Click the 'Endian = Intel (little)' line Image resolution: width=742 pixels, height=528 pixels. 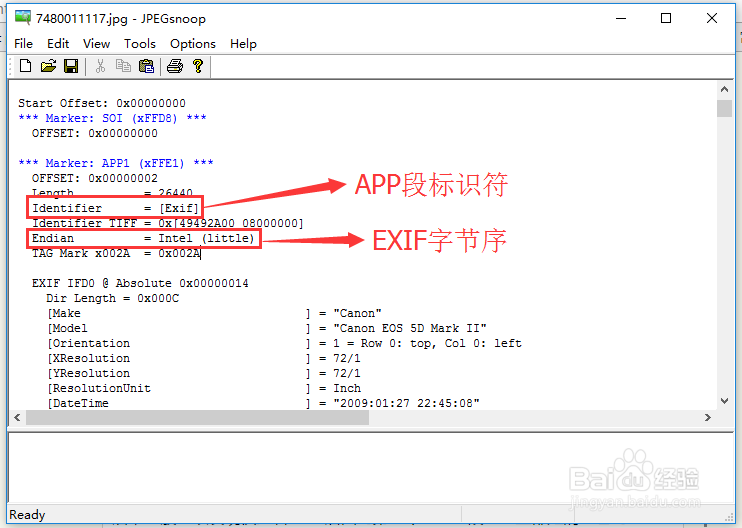pos(143,238)
